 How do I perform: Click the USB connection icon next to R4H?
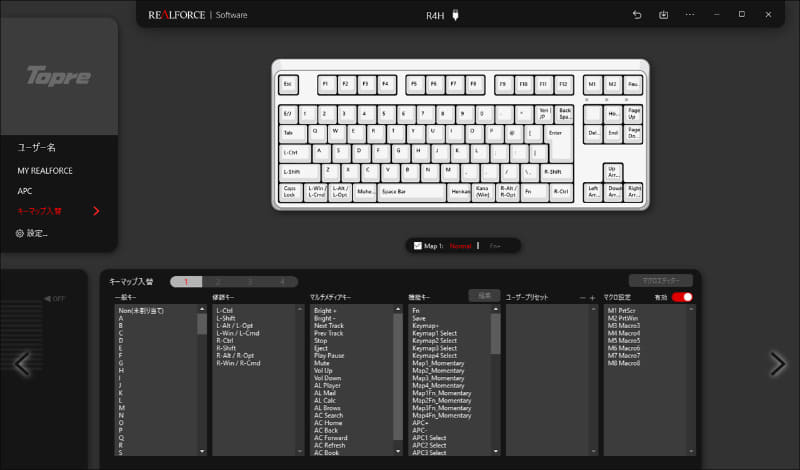tap(456, 15)
